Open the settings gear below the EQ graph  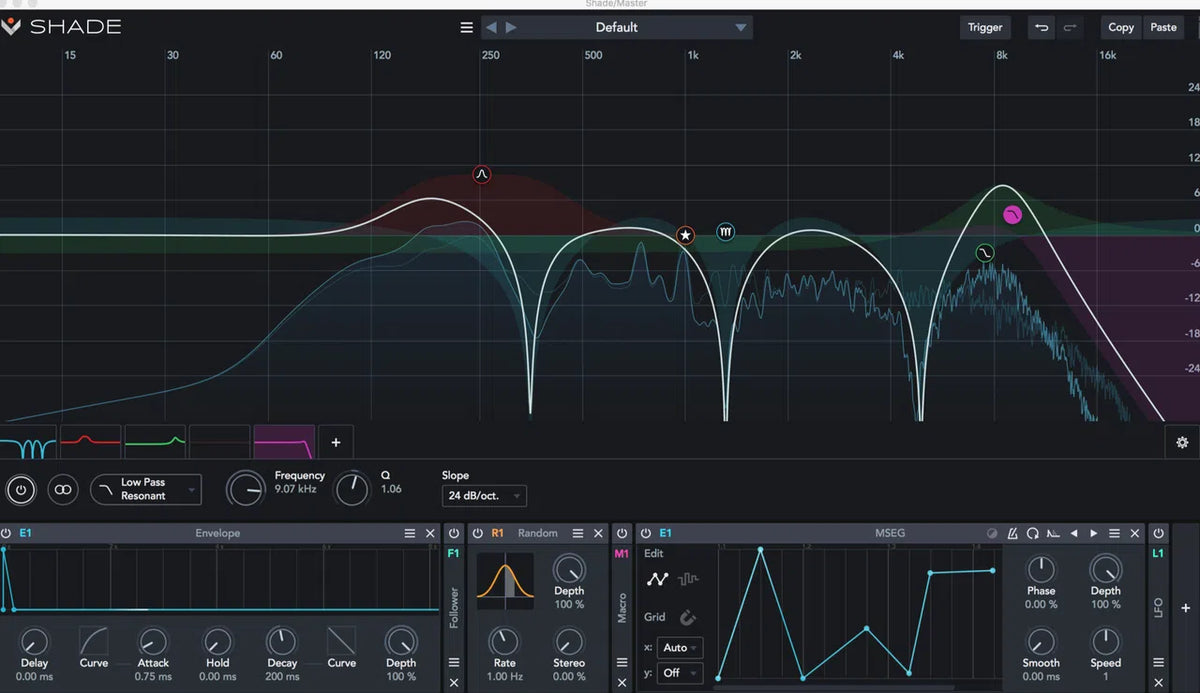[x=1182, y=442]
